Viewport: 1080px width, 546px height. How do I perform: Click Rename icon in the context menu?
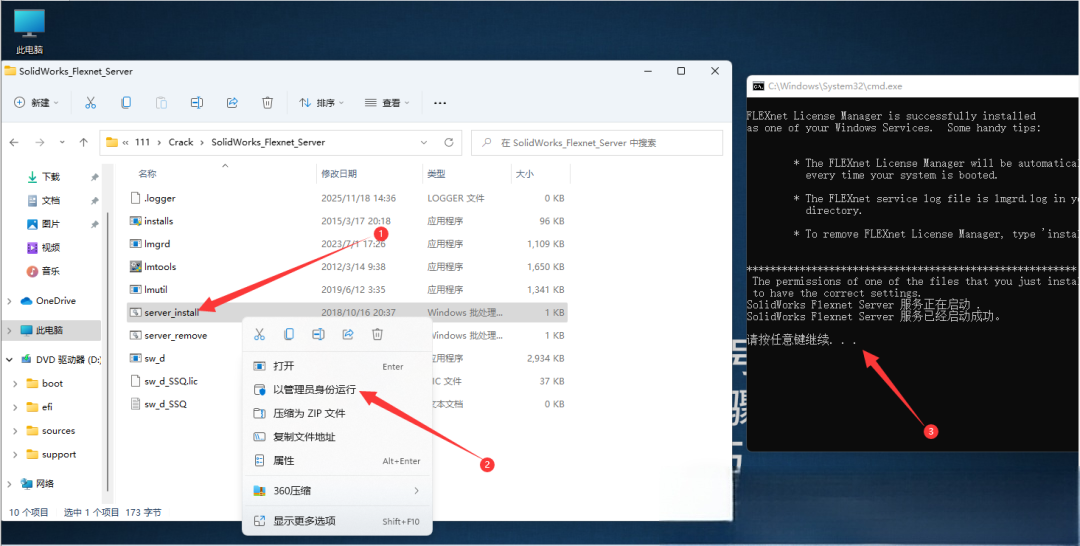318,335
